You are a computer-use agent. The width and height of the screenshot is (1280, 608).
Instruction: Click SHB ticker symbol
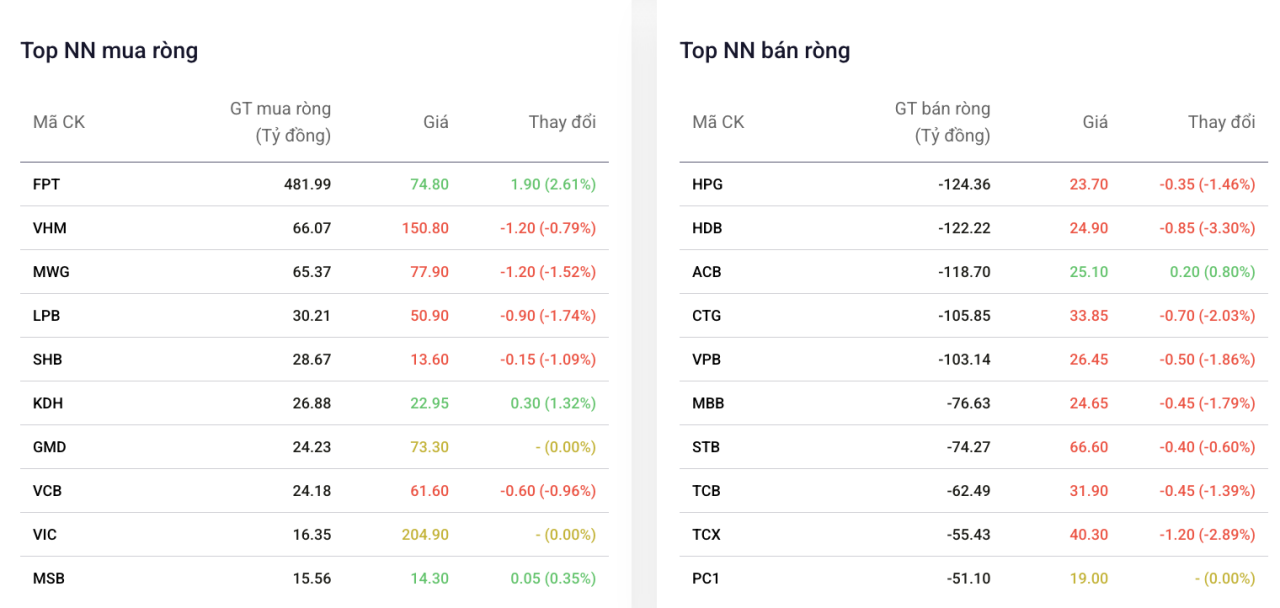pyautogui.click(x=48, y=359)
